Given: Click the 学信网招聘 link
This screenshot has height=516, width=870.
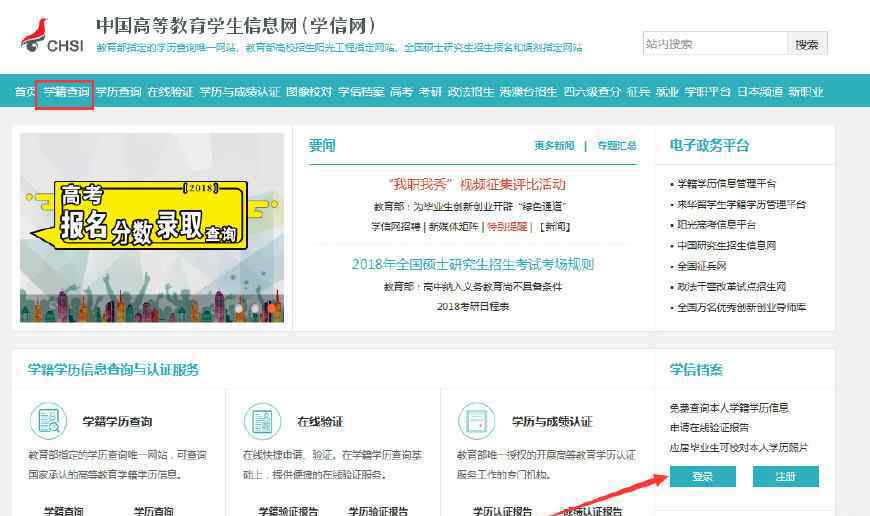Looking at the screenshot, I should 396,226.
